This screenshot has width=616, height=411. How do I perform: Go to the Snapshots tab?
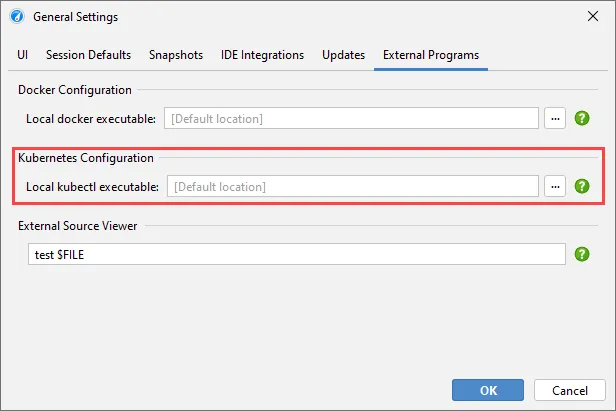tap(176, 55)
